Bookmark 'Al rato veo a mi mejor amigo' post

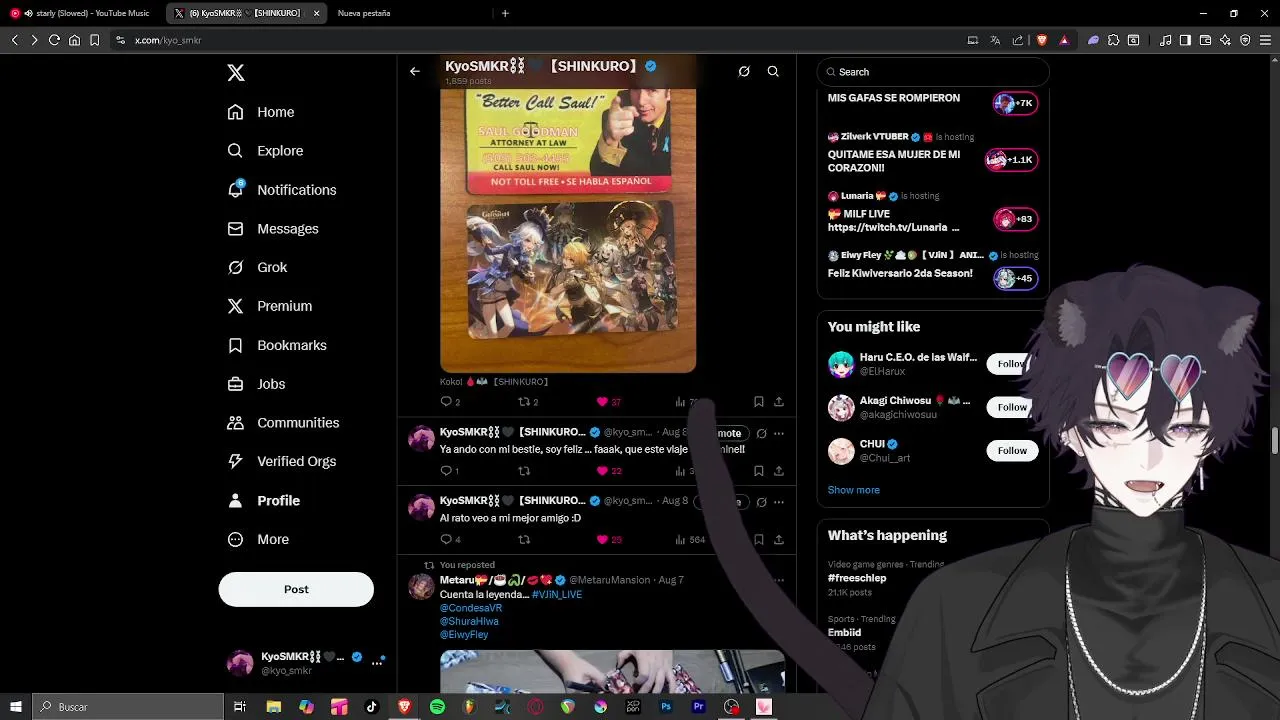pos(759,540)
